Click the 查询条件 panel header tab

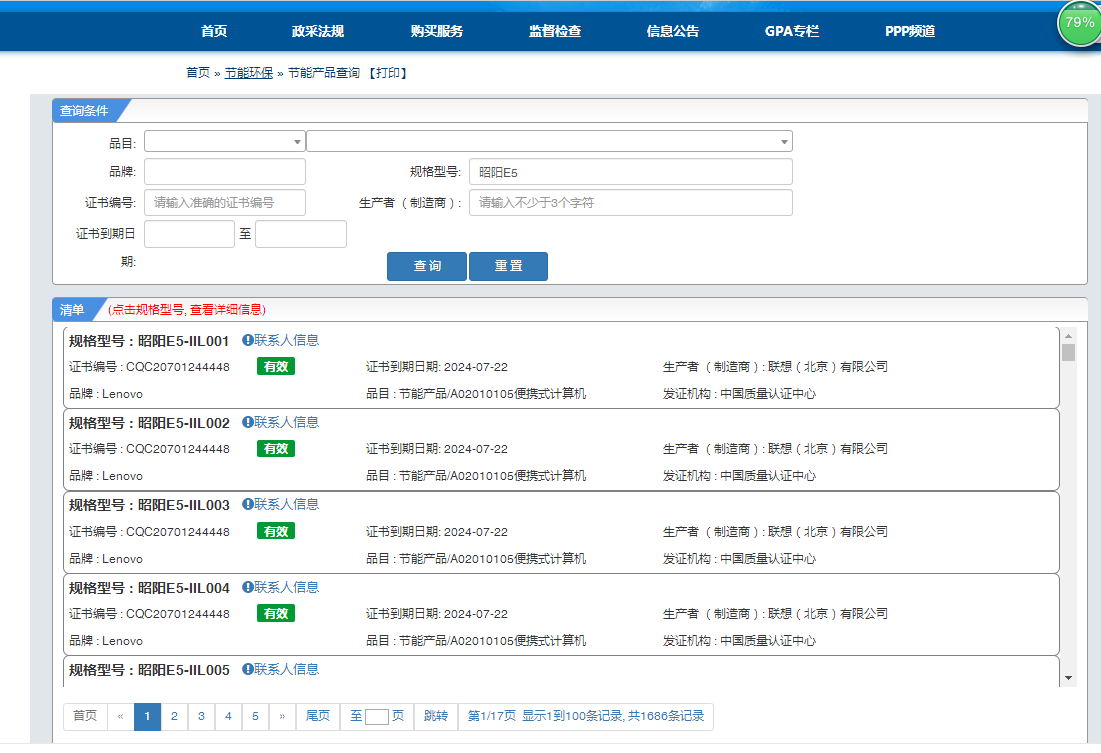[x=86, y=111]
